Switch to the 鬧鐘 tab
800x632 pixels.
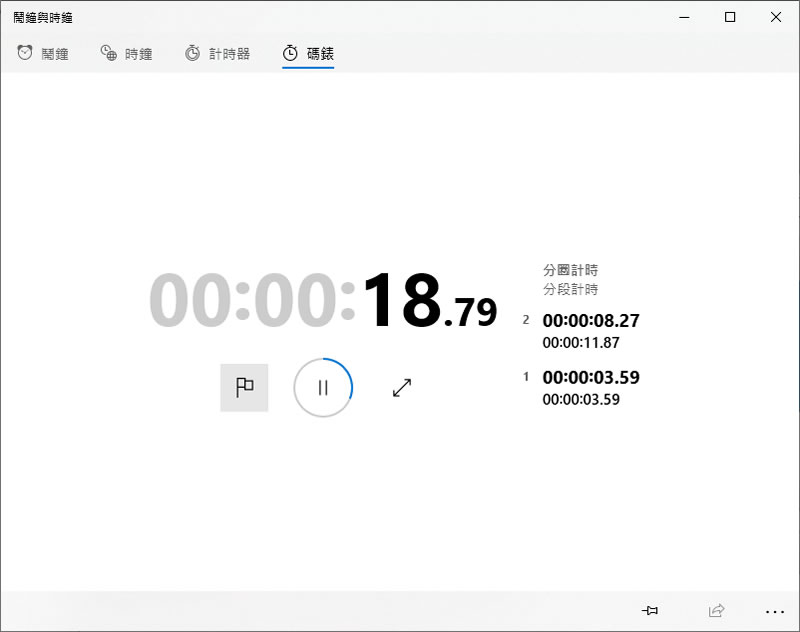[x=43, y=54]
